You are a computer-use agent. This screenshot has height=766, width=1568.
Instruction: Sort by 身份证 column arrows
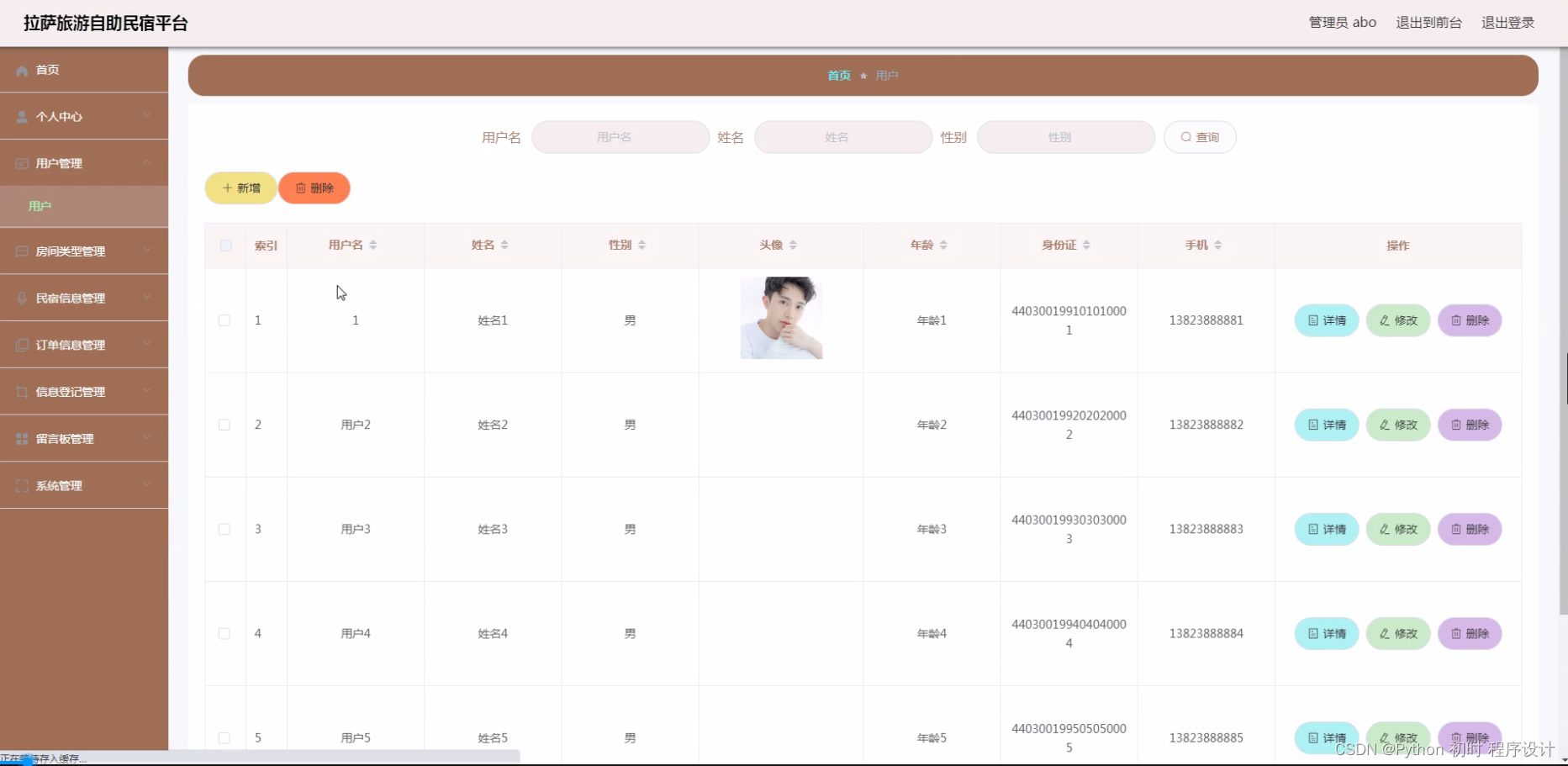[x=1086, y=245]
